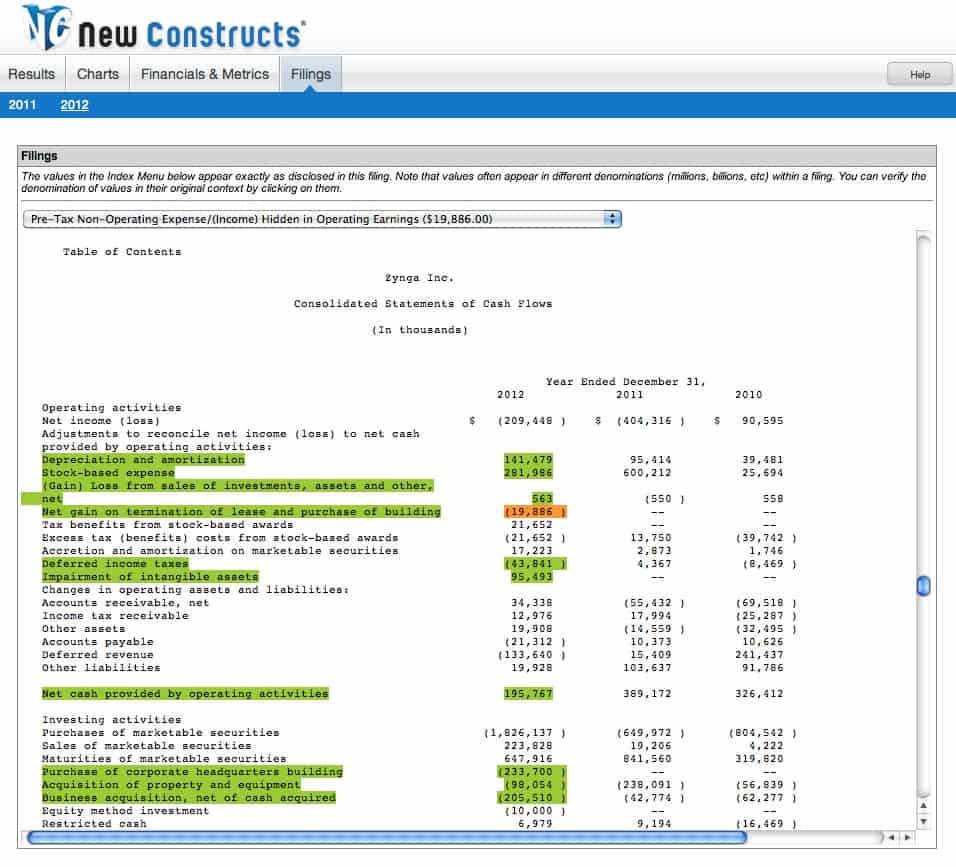Viewport: 956px width, 867px height.
Task: Click 'Net cash provided by operating activities'
Action: pos(185,694)
